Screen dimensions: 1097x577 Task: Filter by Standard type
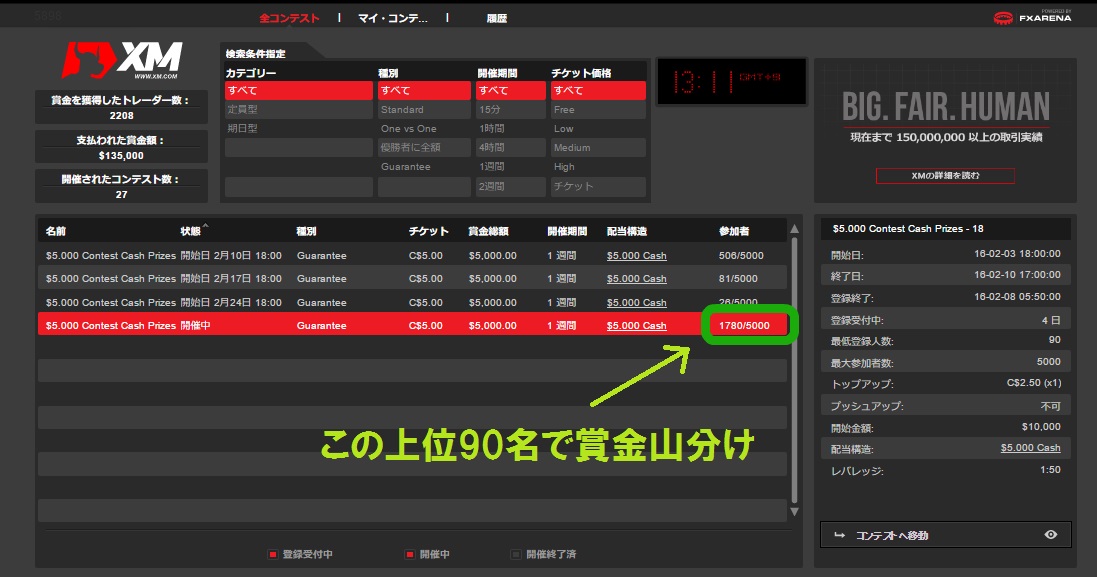pyautogui.click(x=424, y=109)
